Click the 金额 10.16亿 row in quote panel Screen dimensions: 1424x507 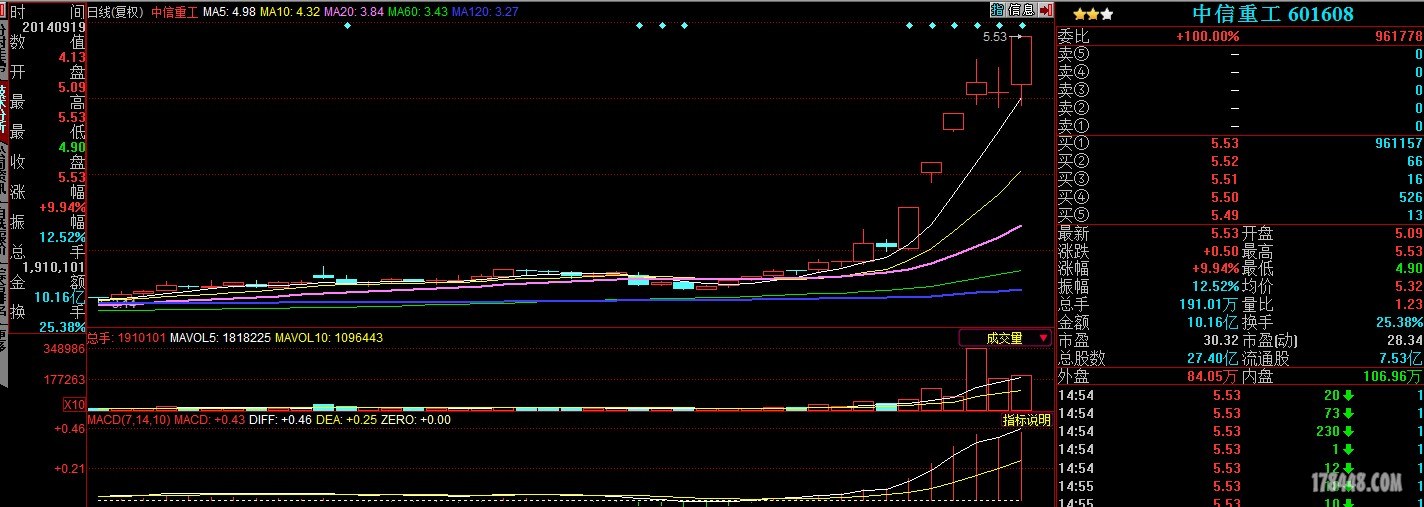click(1149, 322)
